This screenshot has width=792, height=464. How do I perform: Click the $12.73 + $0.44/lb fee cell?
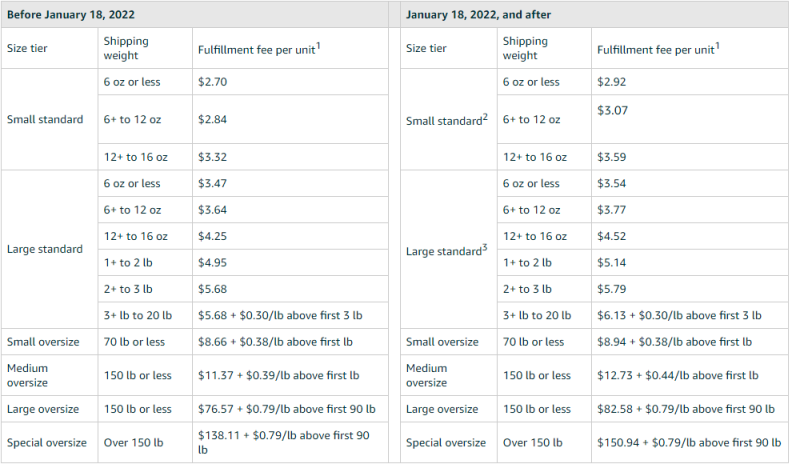(x=675, y=375)
